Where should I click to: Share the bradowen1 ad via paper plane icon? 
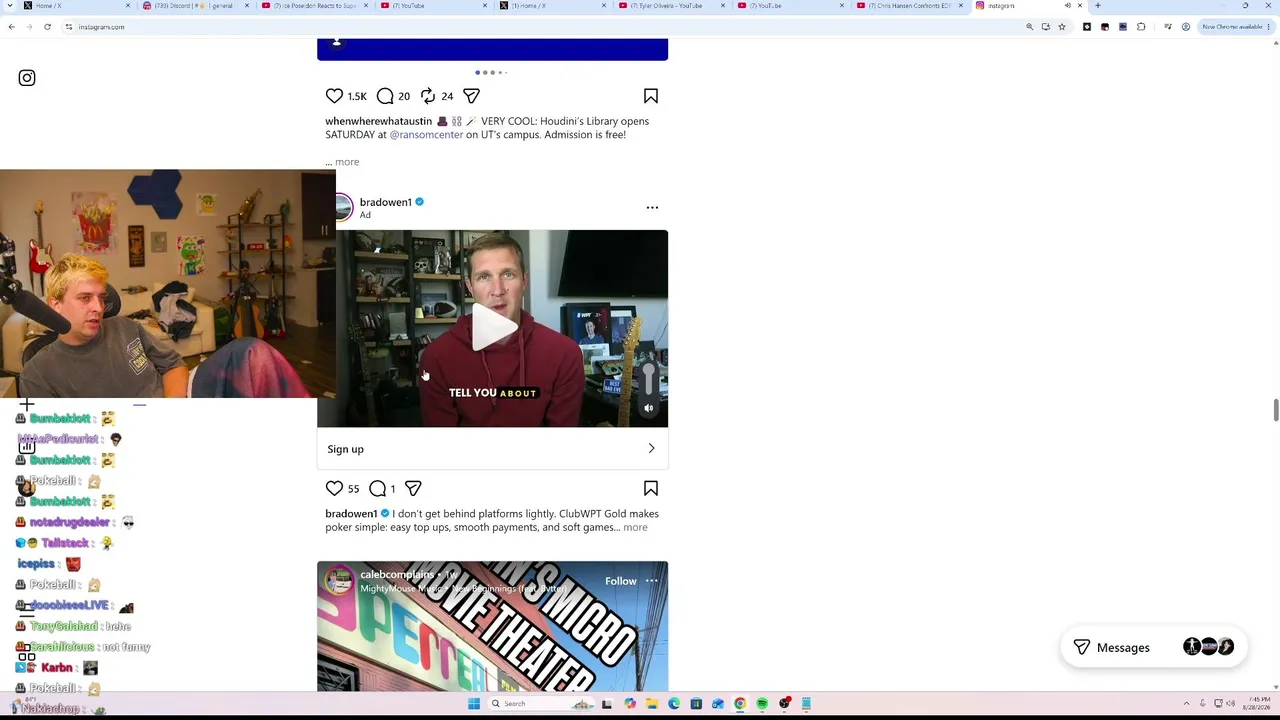point(413,488)
